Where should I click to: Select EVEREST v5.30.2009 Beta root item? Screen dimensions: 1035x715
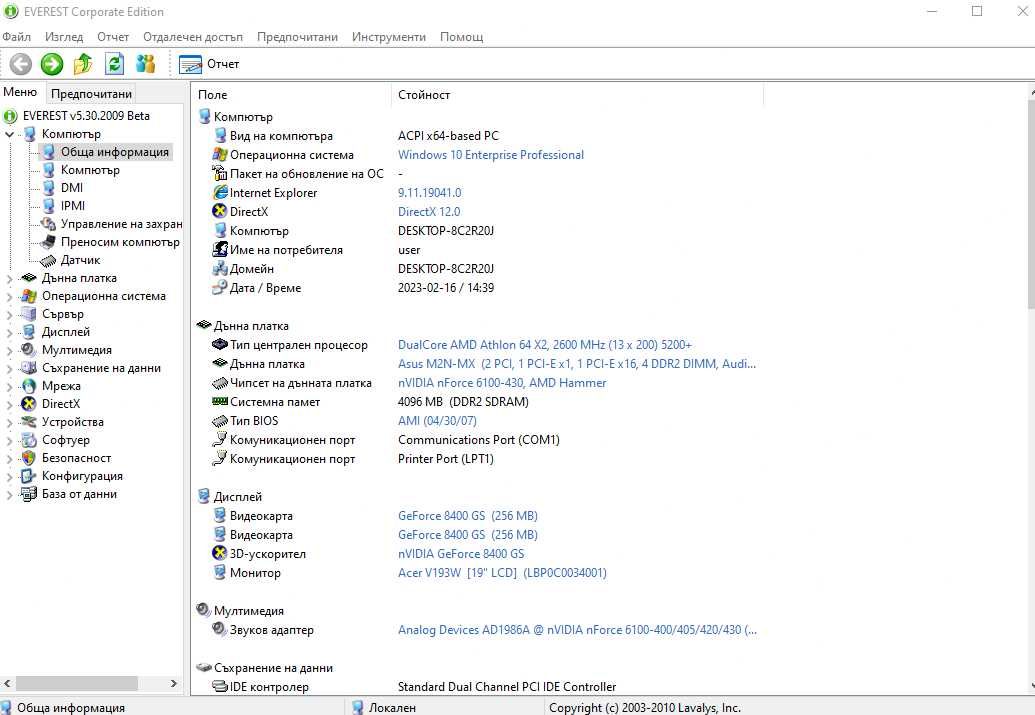(x=86, y=116)
